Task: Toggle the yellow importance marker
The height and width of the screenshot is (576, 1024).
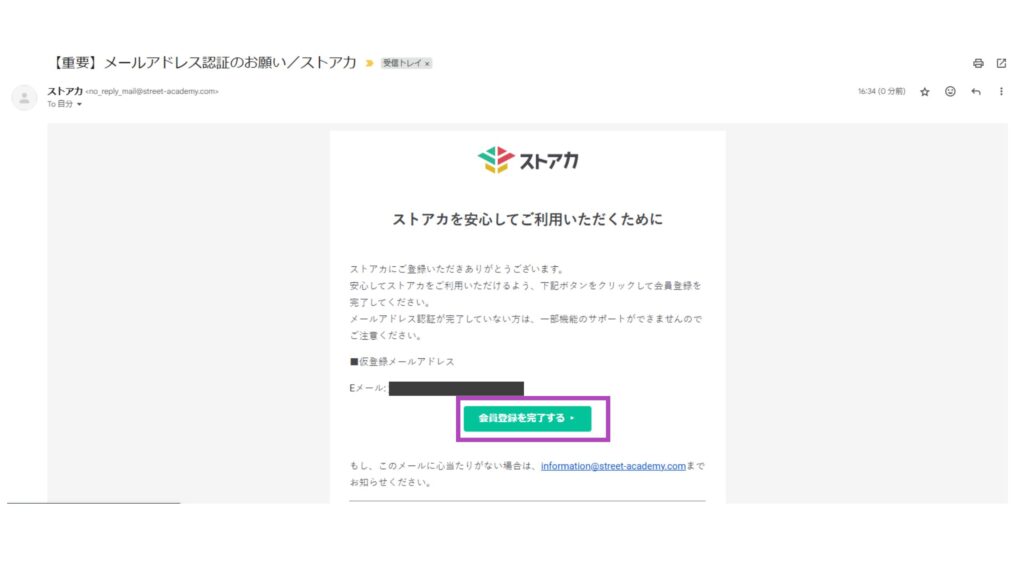Action: click(370, 63)
